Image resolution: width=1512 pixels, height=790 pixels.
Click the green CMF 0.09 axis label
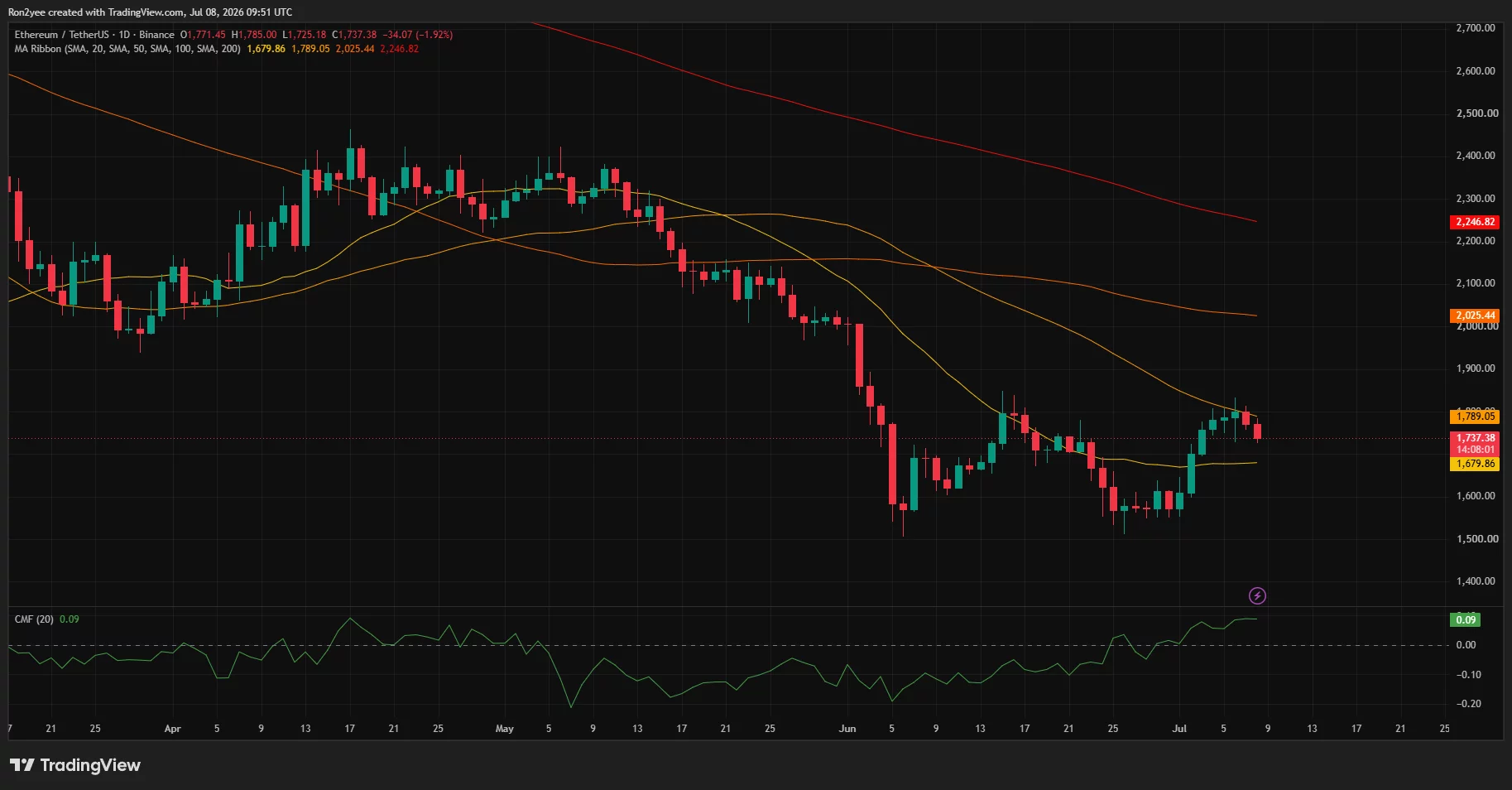[x=1466, y=619]
